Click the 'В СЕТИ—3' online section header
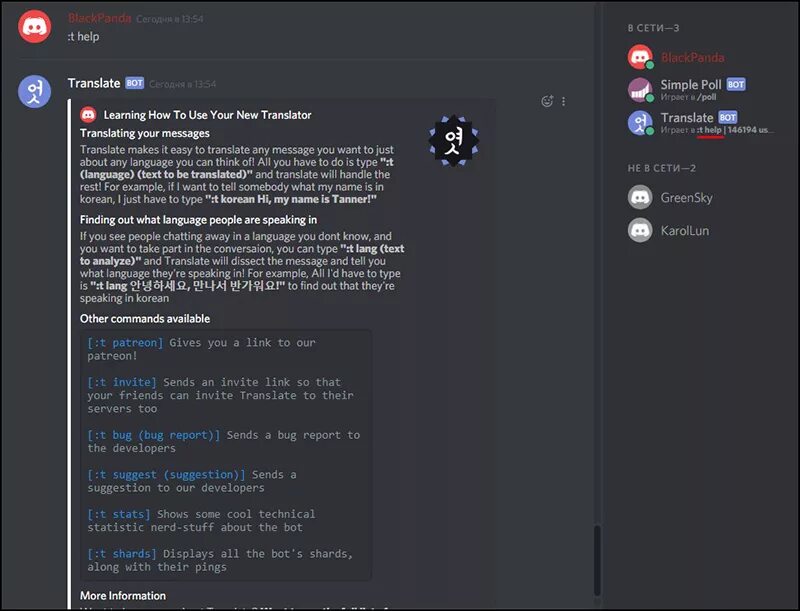This screenshot has width=800, height=611. (x=653, y=28)
